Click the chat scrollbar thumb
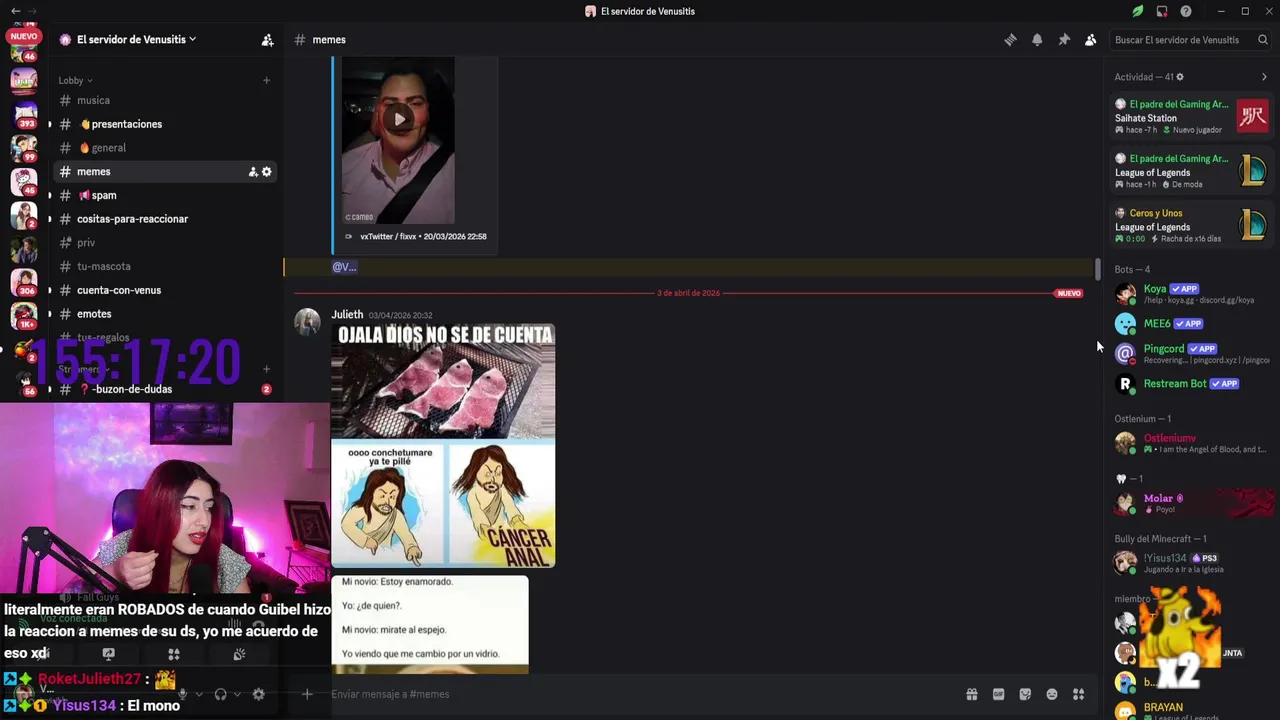Image resolution: width=1280 pixels, height=720 pixels. (1098, 269)
